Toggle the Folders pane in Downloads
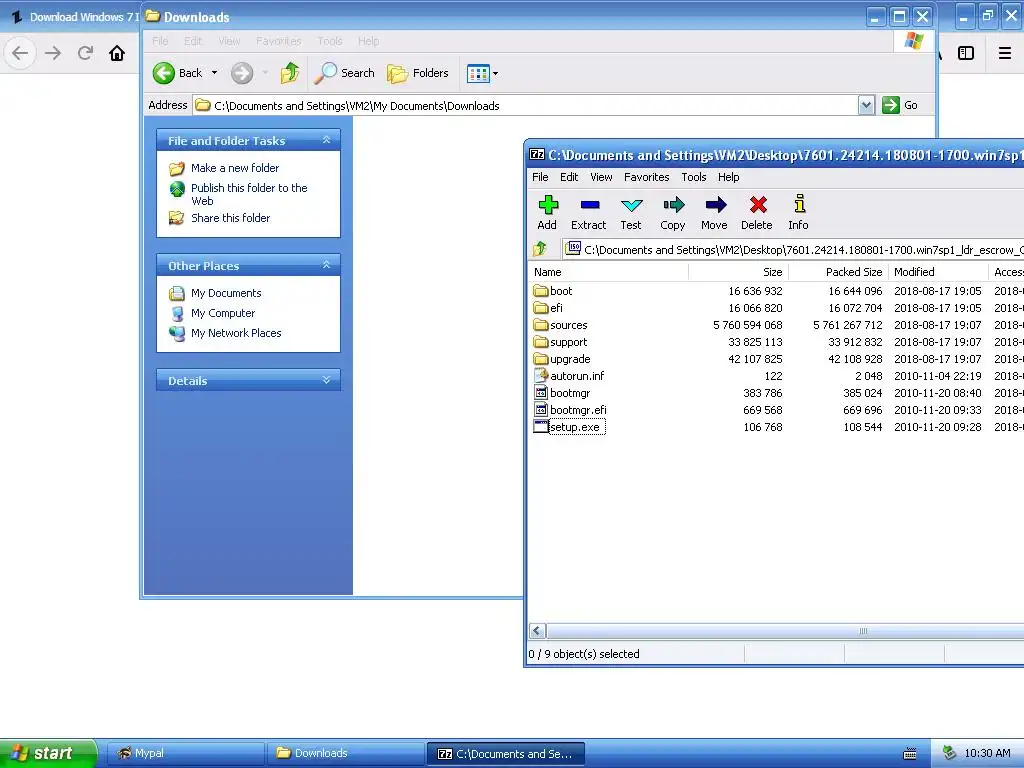Viewport: 1024px width, 768px height. tap(418, 73)
